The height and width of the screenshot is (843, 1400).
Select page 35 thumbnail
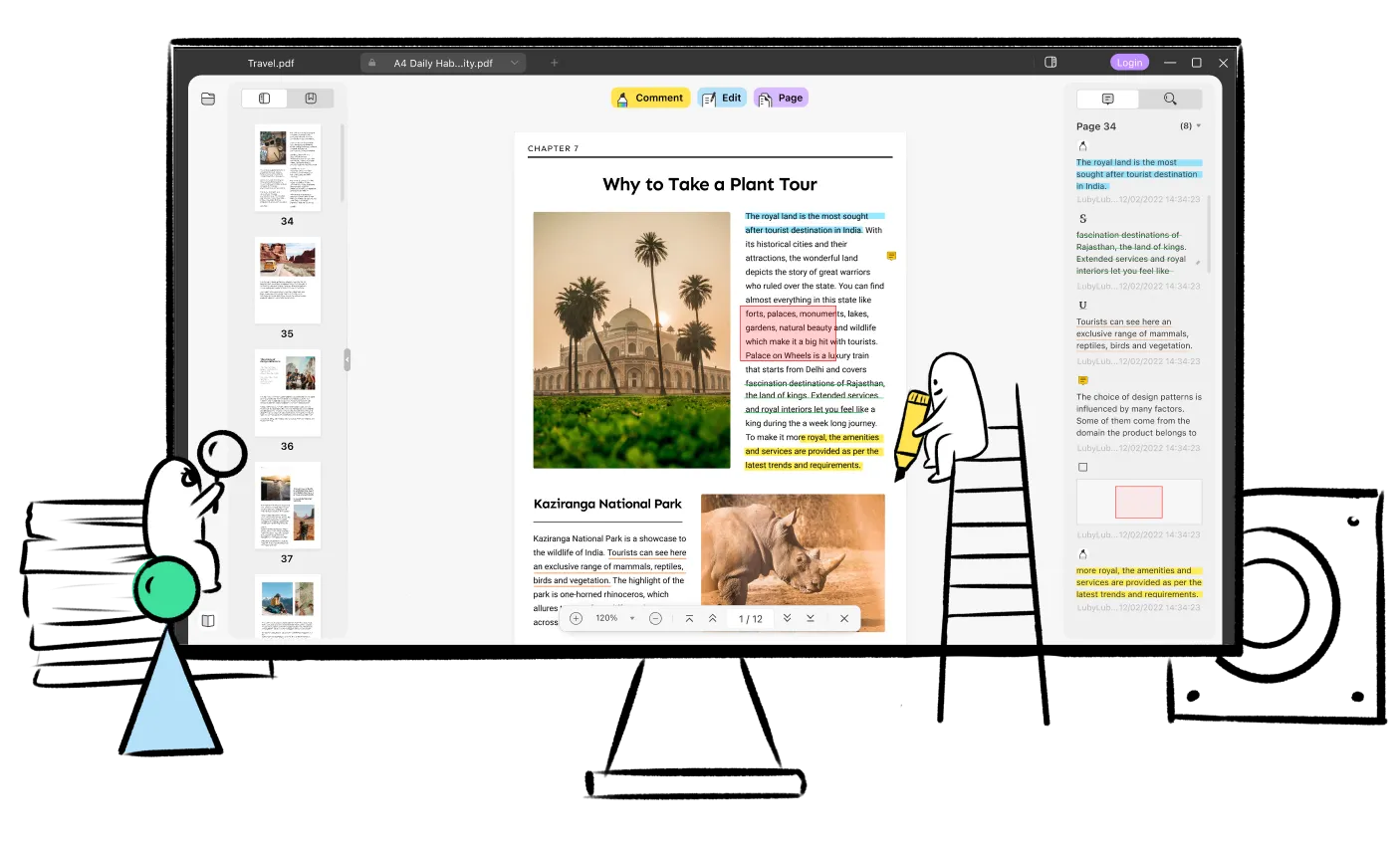[x=288, y=280]
